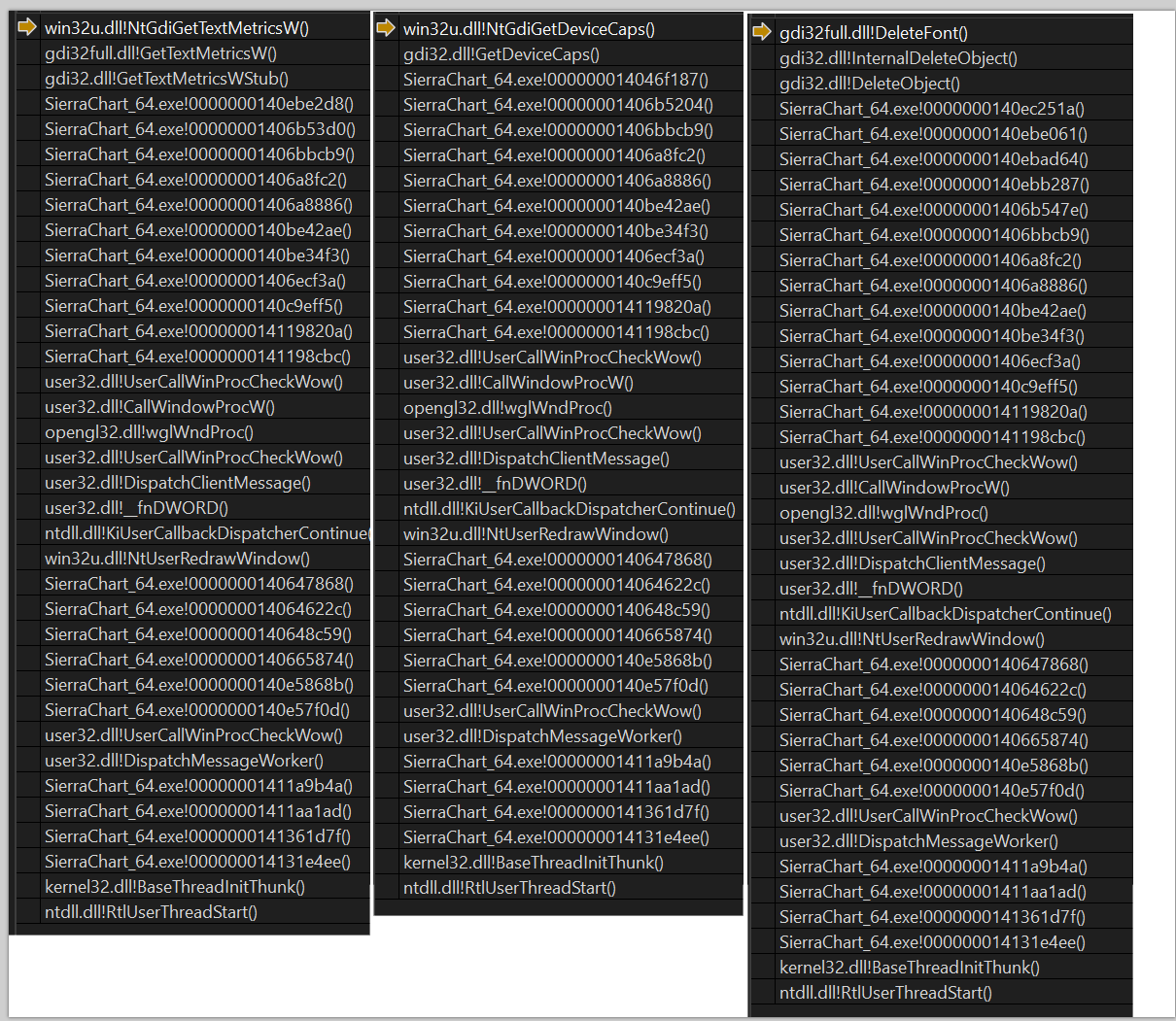
Task: Select DispatchMessageWorker() in the GetDeviceCaps stack
Action: point(542,736)
